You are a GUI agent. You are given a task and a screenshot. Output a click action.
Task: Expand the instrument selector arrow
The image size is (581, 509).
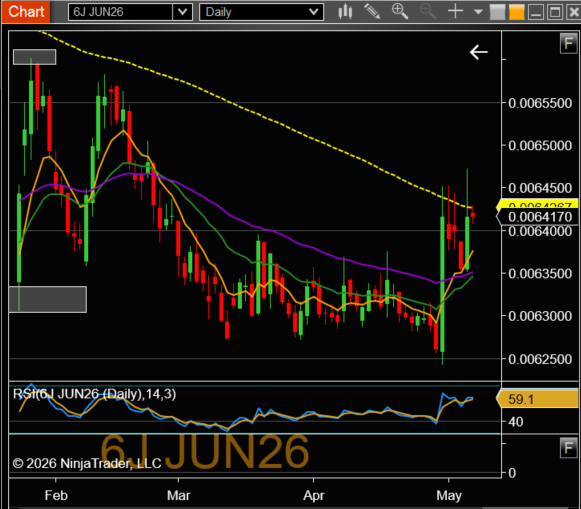(x=182, y=12)
